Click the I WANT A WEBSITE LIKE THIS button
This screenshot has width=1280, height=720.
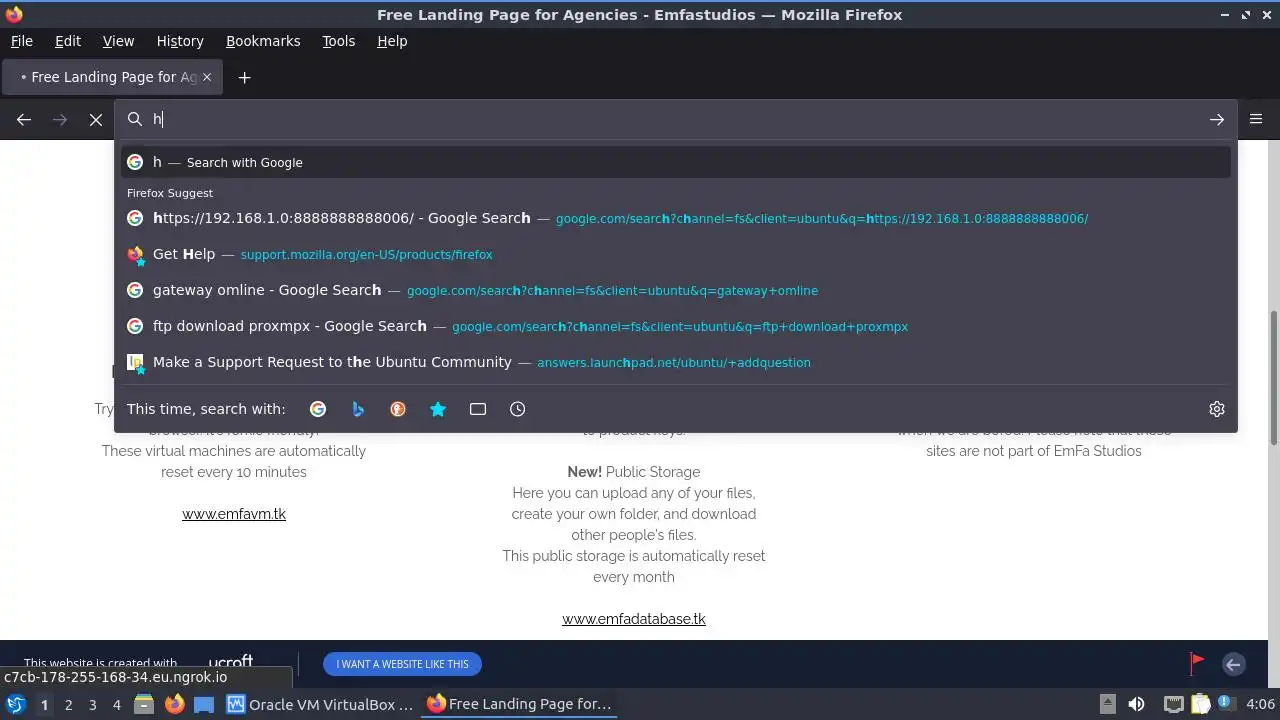(402, 664)
